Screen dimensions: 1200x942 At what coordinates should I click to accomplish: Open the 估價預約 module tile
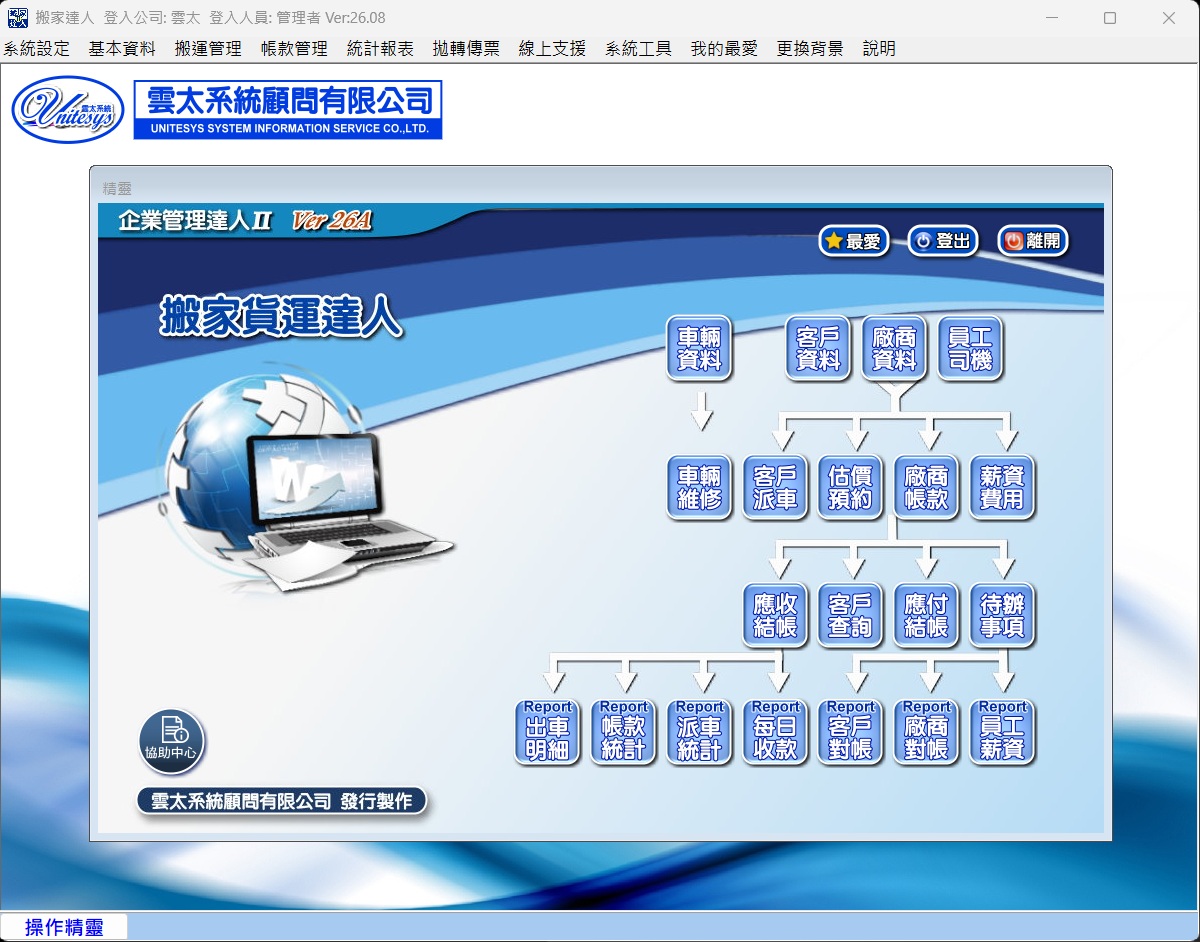pos(851,487)
